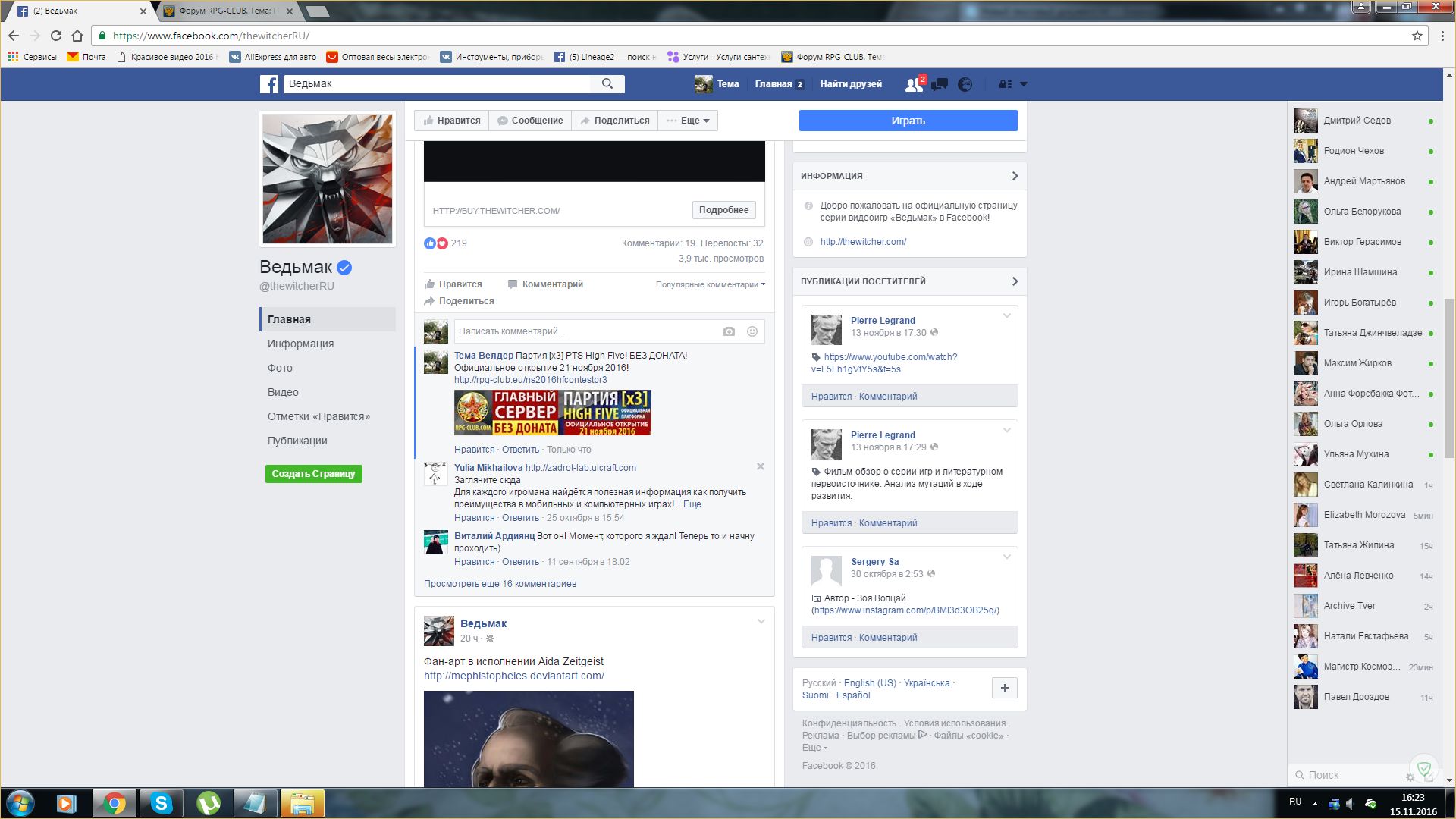Open Windows Start menu
The image size is (1456, 819).
(x=20, y=803)
